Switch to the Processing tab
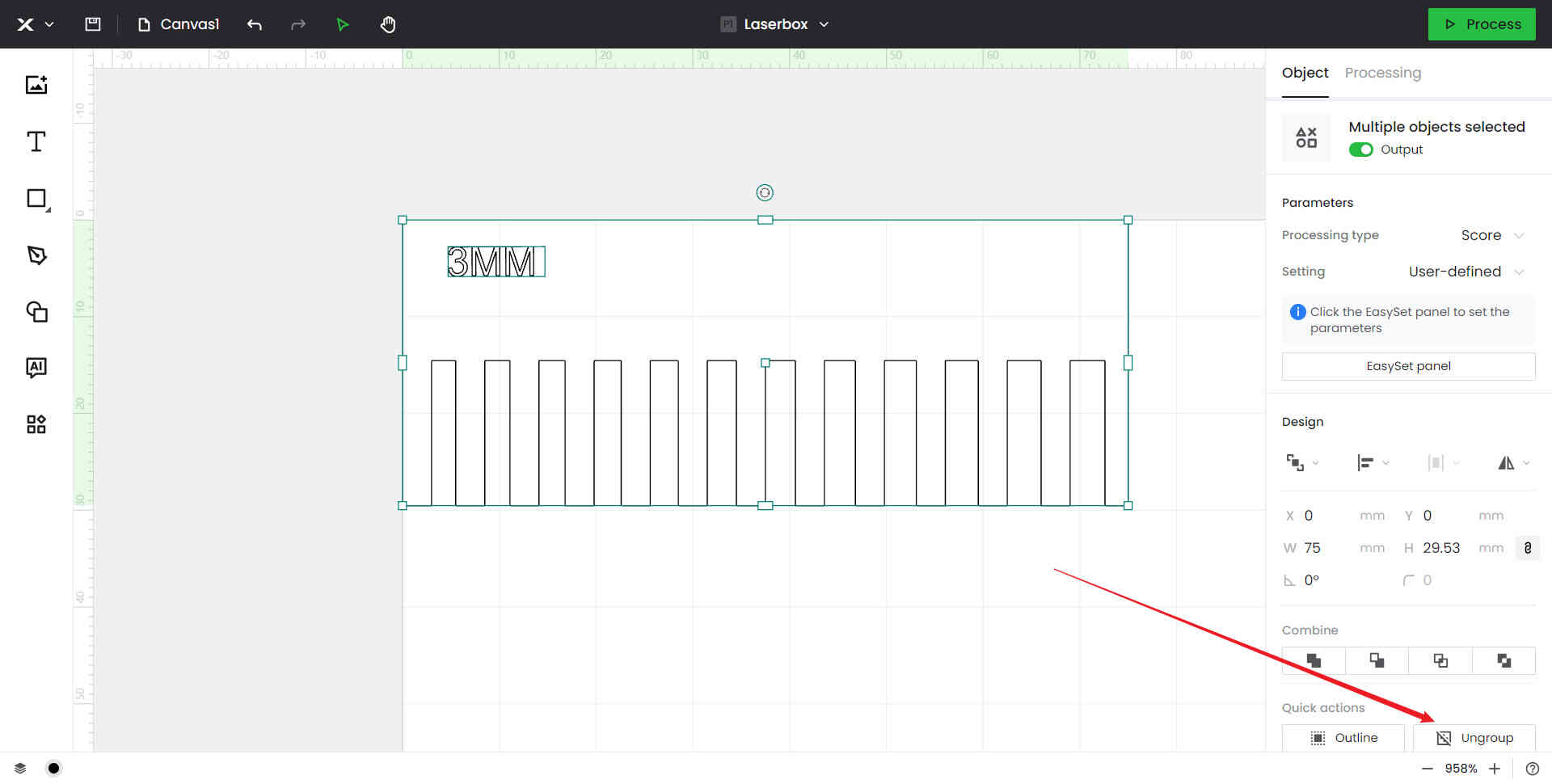Screen dimensions: 1552x784 coord(1382,73)
